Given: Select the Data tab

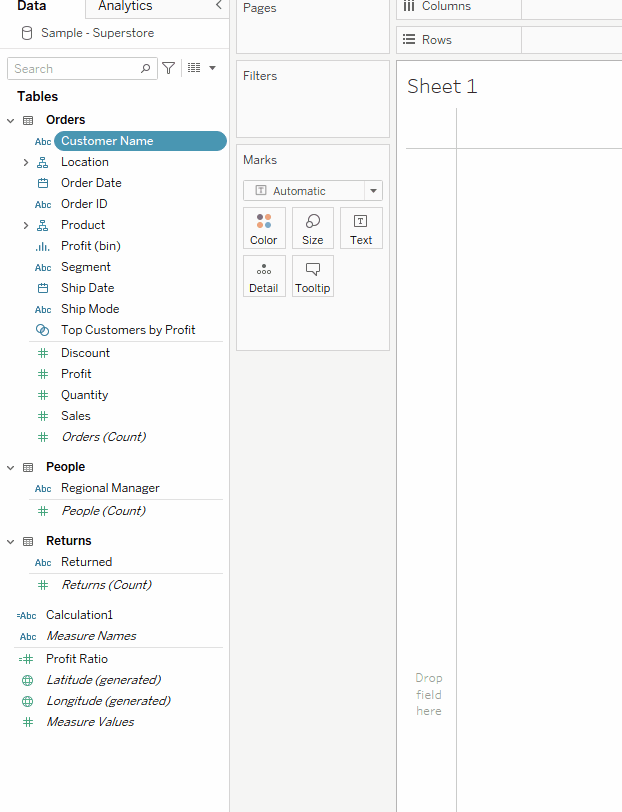Looking at the screenshot, I should click(x=32, y=7).
